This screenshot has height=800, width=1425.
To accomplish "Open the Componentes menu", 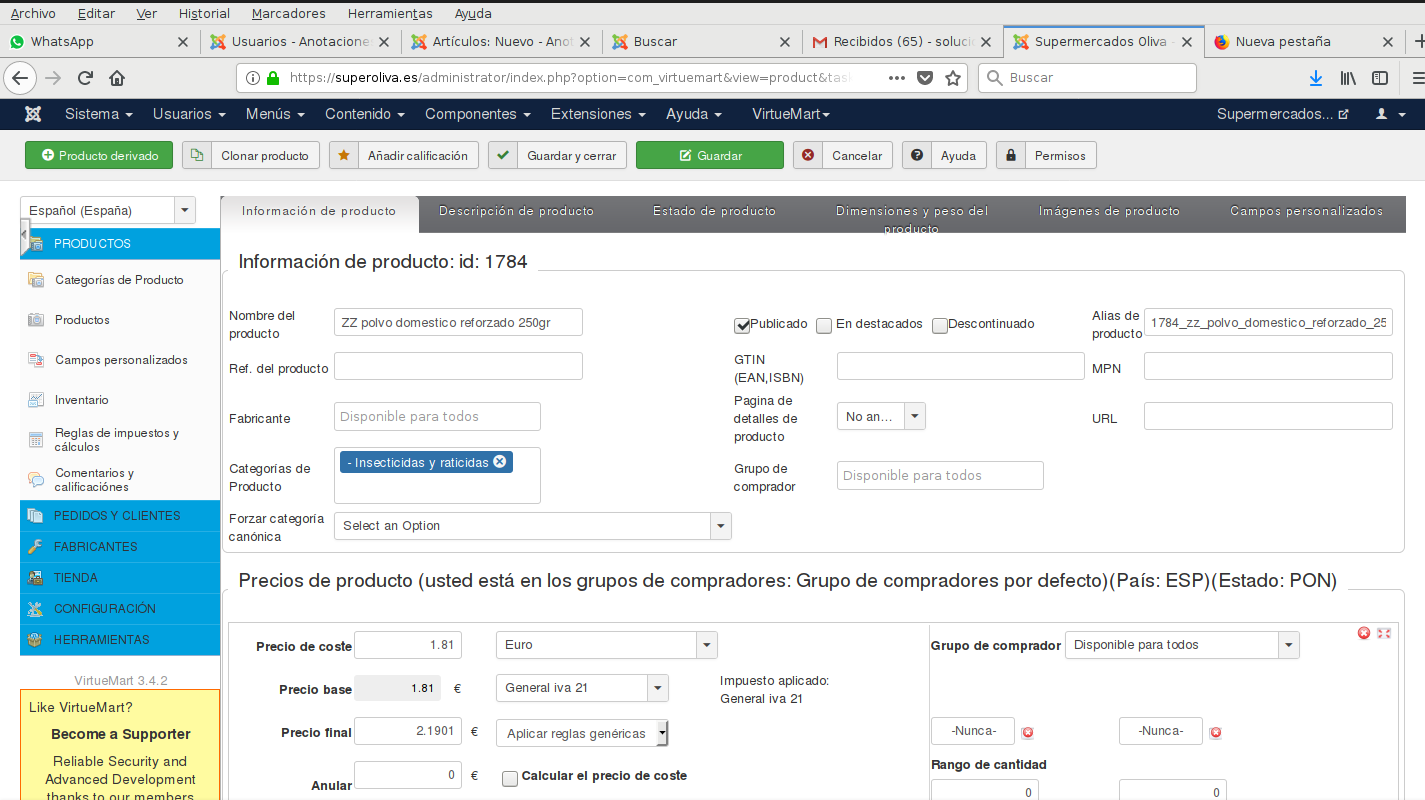I will click(x=477, y=114).
